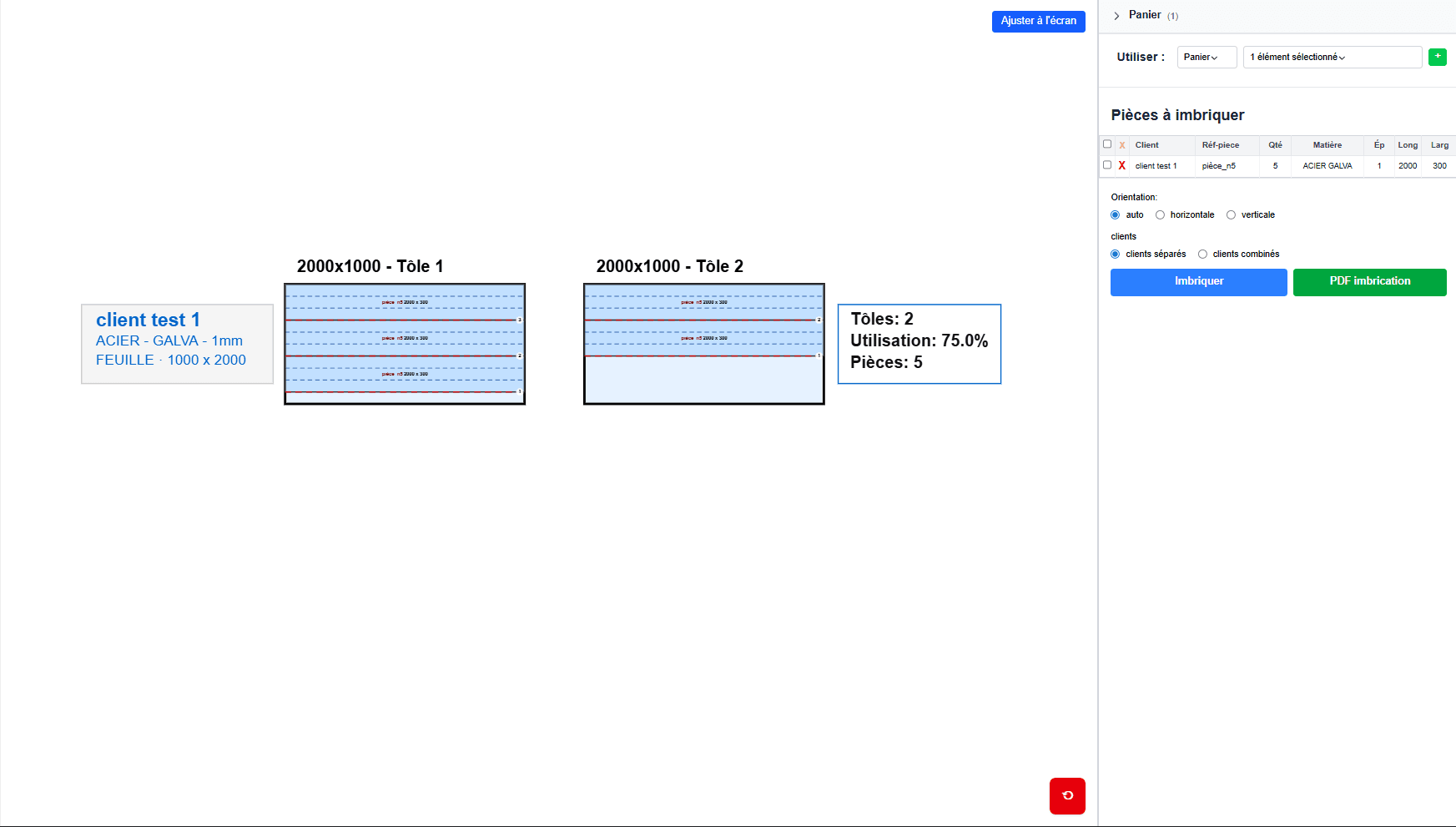The height and width of the screenshot is (827, 1456).
Task: Click the X column header icon
Action: coord(1121,145)
